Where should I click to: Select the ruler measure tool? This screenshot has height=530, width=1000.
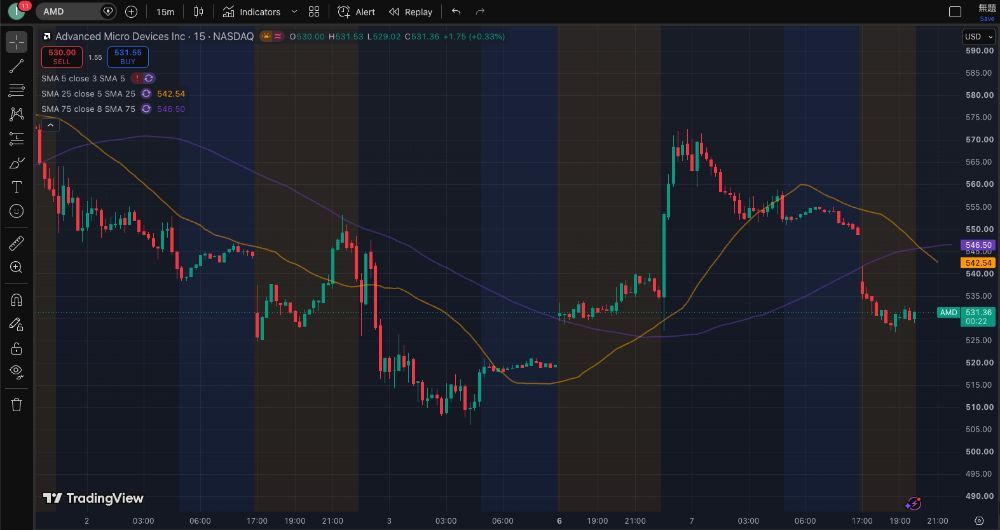tap(17, 243)
